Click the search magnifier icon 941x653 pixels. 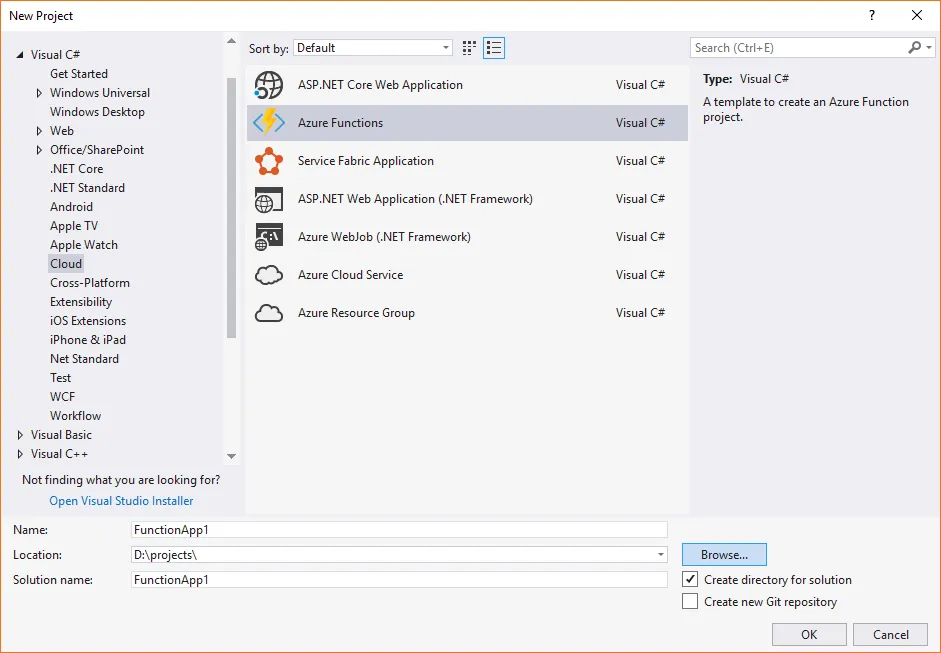coord(913,47)
